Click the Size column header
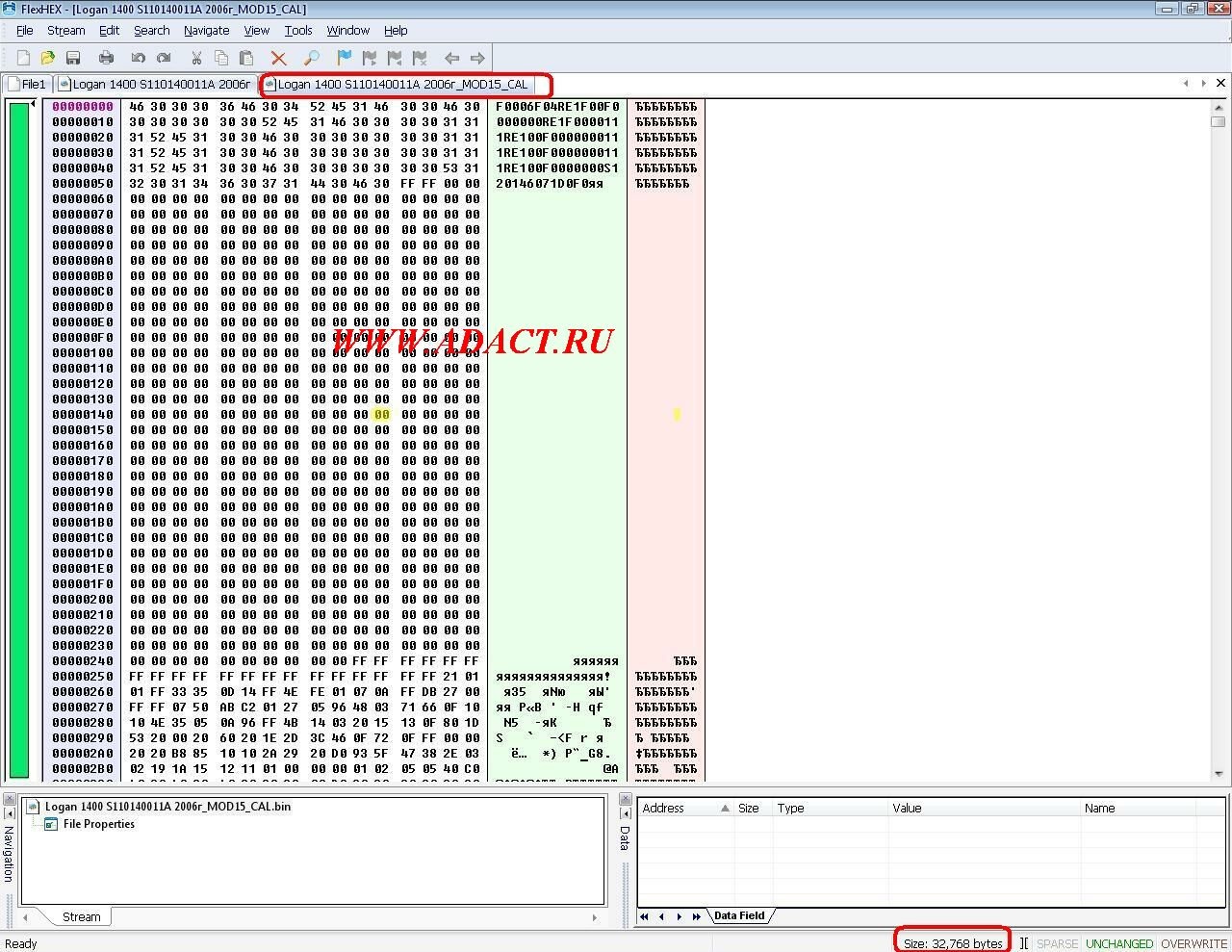This screenshot has width=1232, height=952. pyautogui.click(x=754, y=808)
